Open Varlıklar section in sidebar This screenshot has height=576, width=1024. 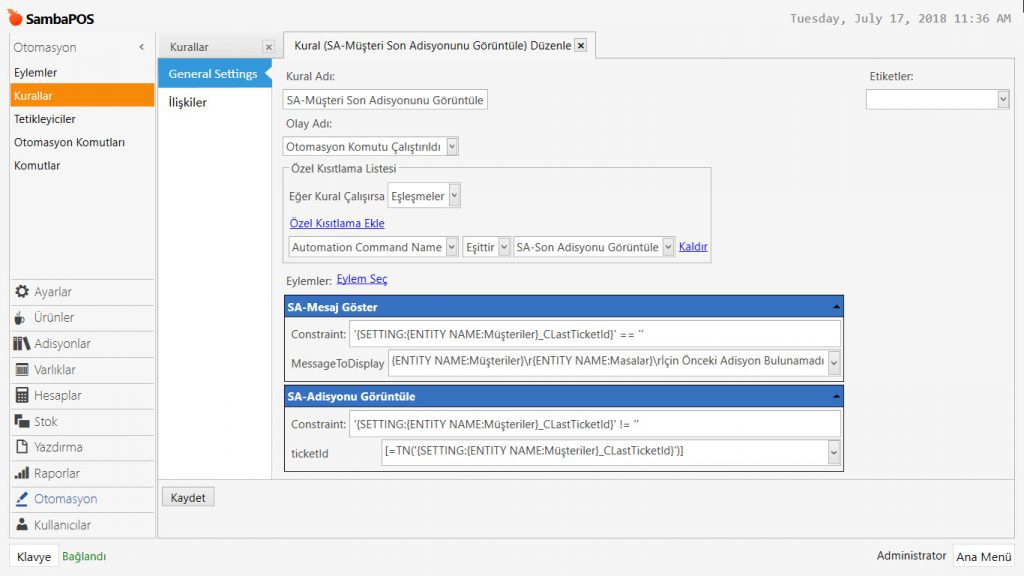(54, 370)
